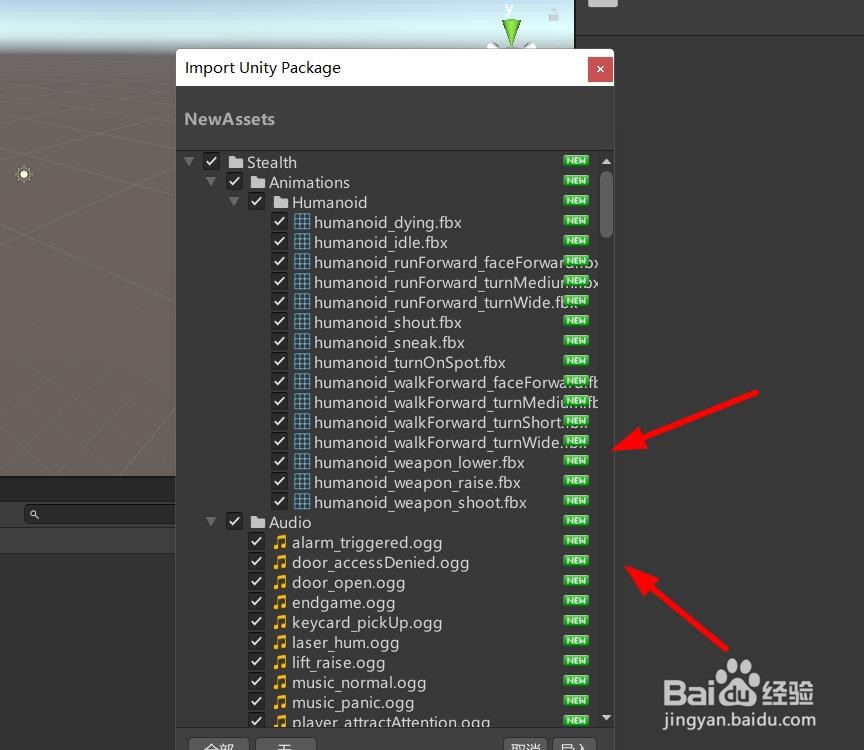Click the laser_hum.ogg audio icon
Viewport: 864px width, 750px height.
(280, 642)
